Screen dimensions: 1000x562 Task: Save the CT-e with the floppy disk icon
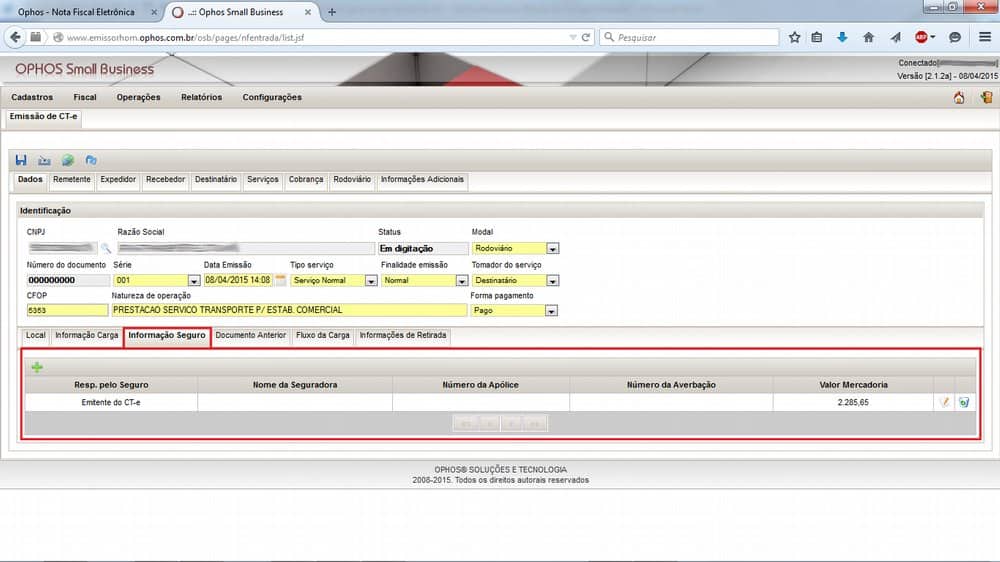(21, 160)
